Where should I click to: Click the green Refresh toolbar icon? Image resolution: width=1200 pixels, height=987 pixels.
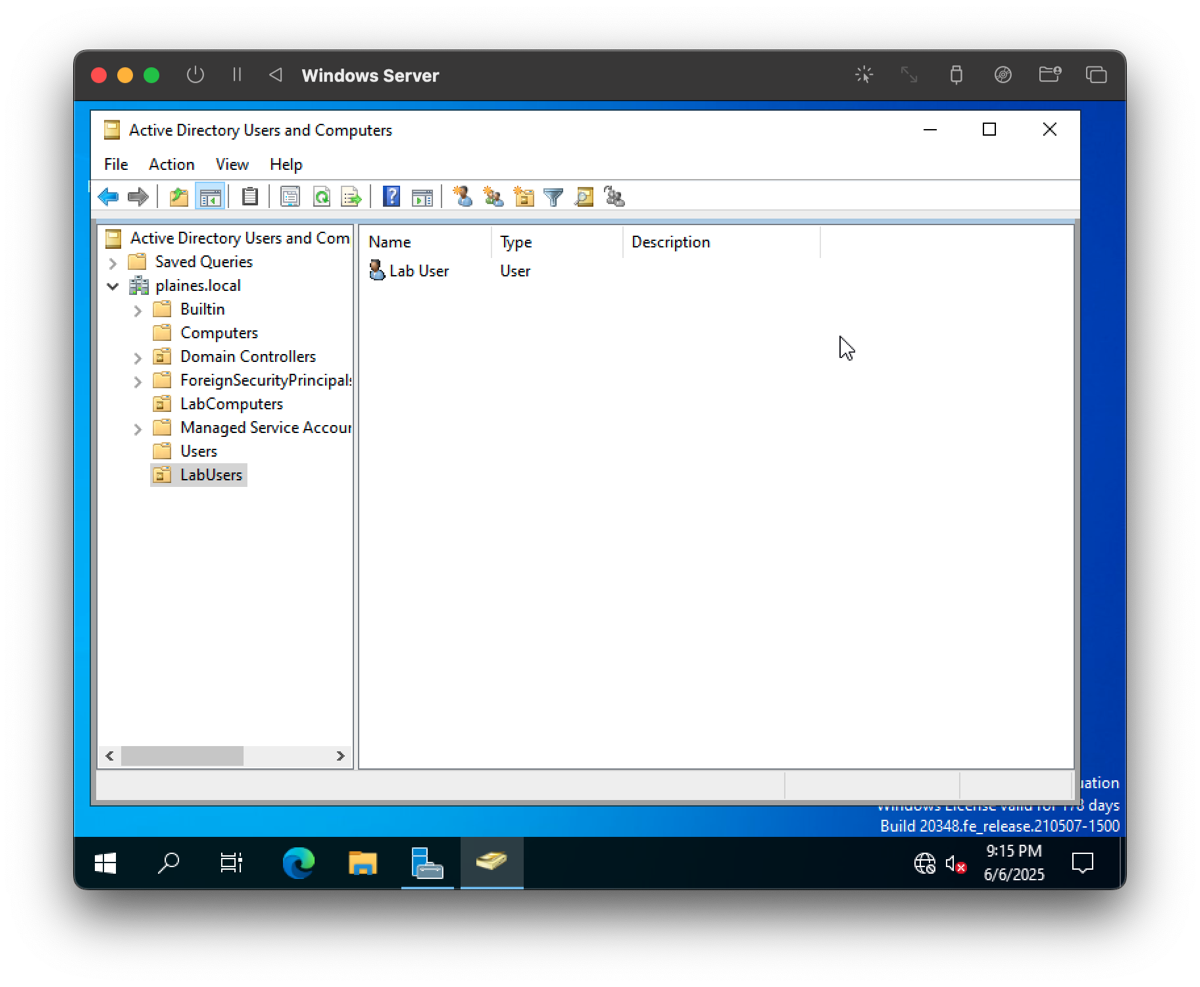point(321,197)
